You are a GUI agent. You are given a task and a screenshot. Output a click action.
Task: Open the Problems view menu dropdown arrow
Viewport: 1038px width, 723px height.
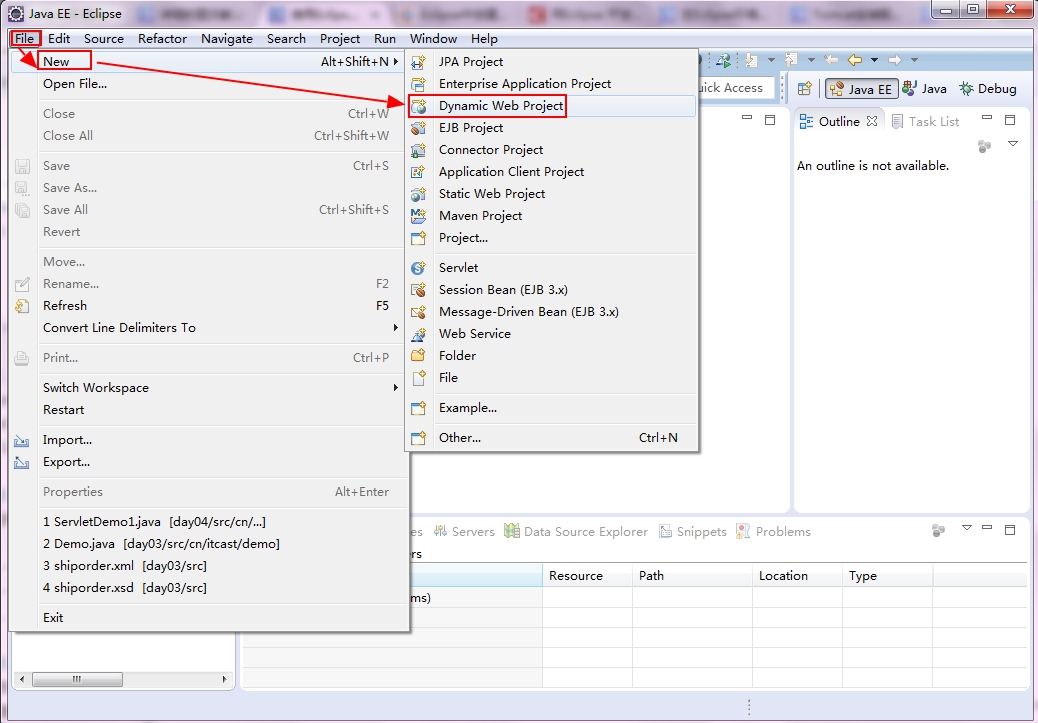click(967, 528)
